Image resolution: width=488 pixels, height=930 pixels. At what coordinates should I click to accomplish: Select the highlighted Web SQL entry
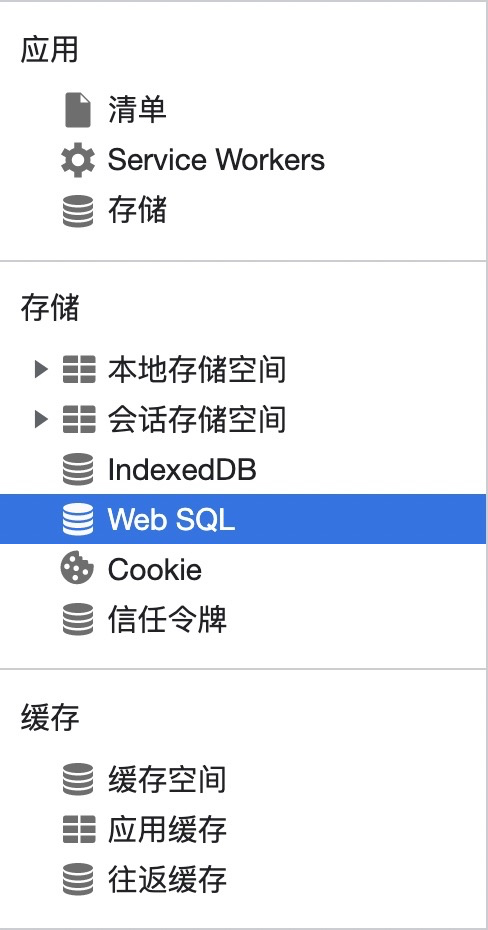point(243,519)
